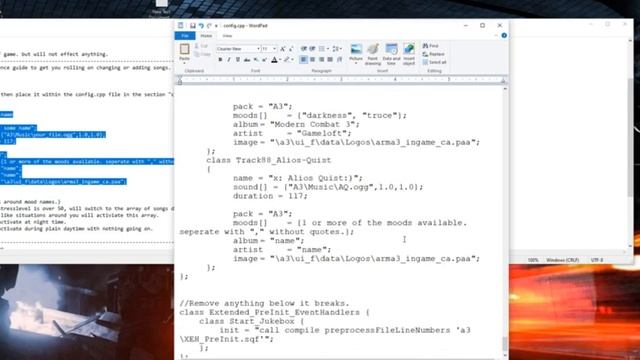This screenshot has width=640, height=360.
Task: Toggle subscript formatting
Action: [x=256, y=60]
